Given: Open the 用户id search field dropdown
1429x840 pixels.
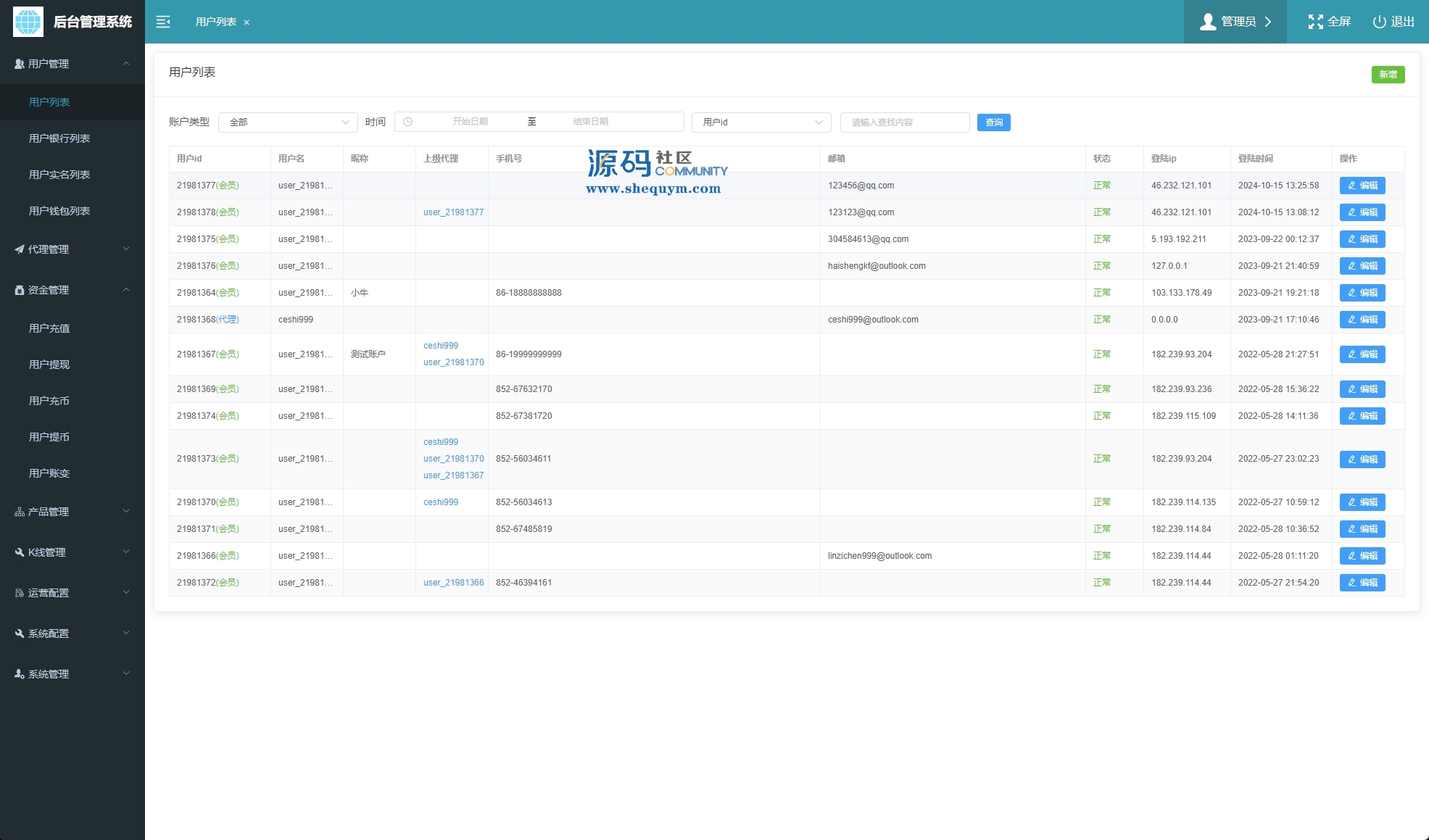Looking at the screenshot, I should click(x=761, y=122).
